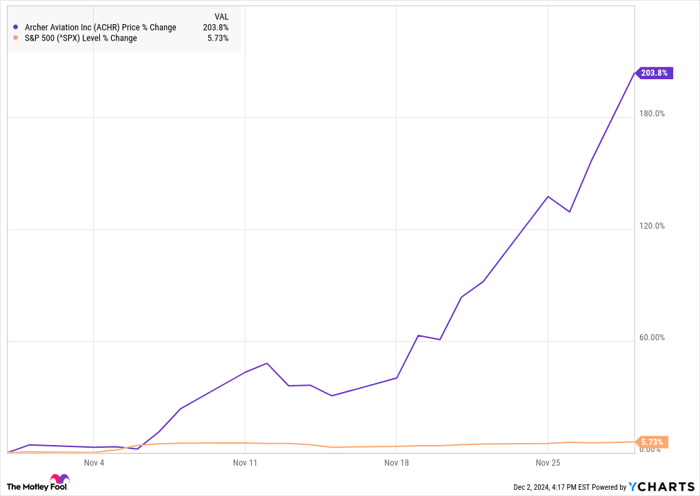
Task: Click the VAL column header
Action: coord(221,17)
